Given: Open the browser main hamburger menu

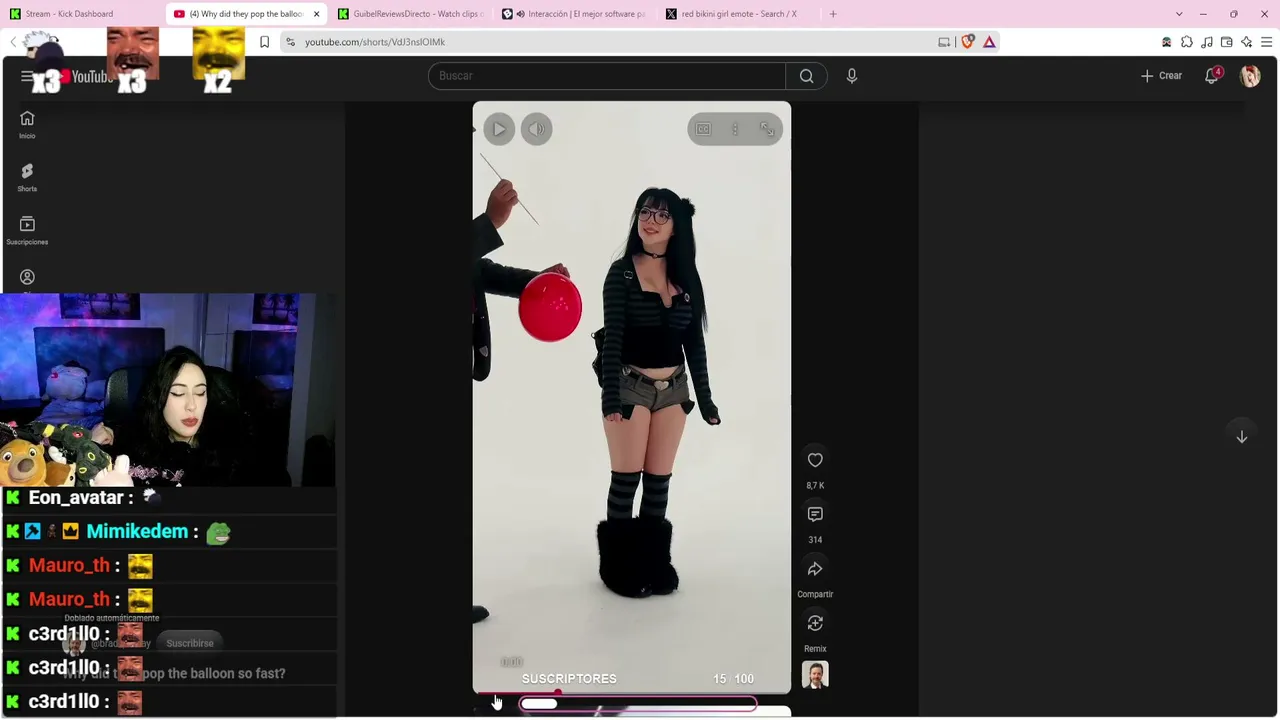Looking at the screenshot, I should tap(1266, 42).
